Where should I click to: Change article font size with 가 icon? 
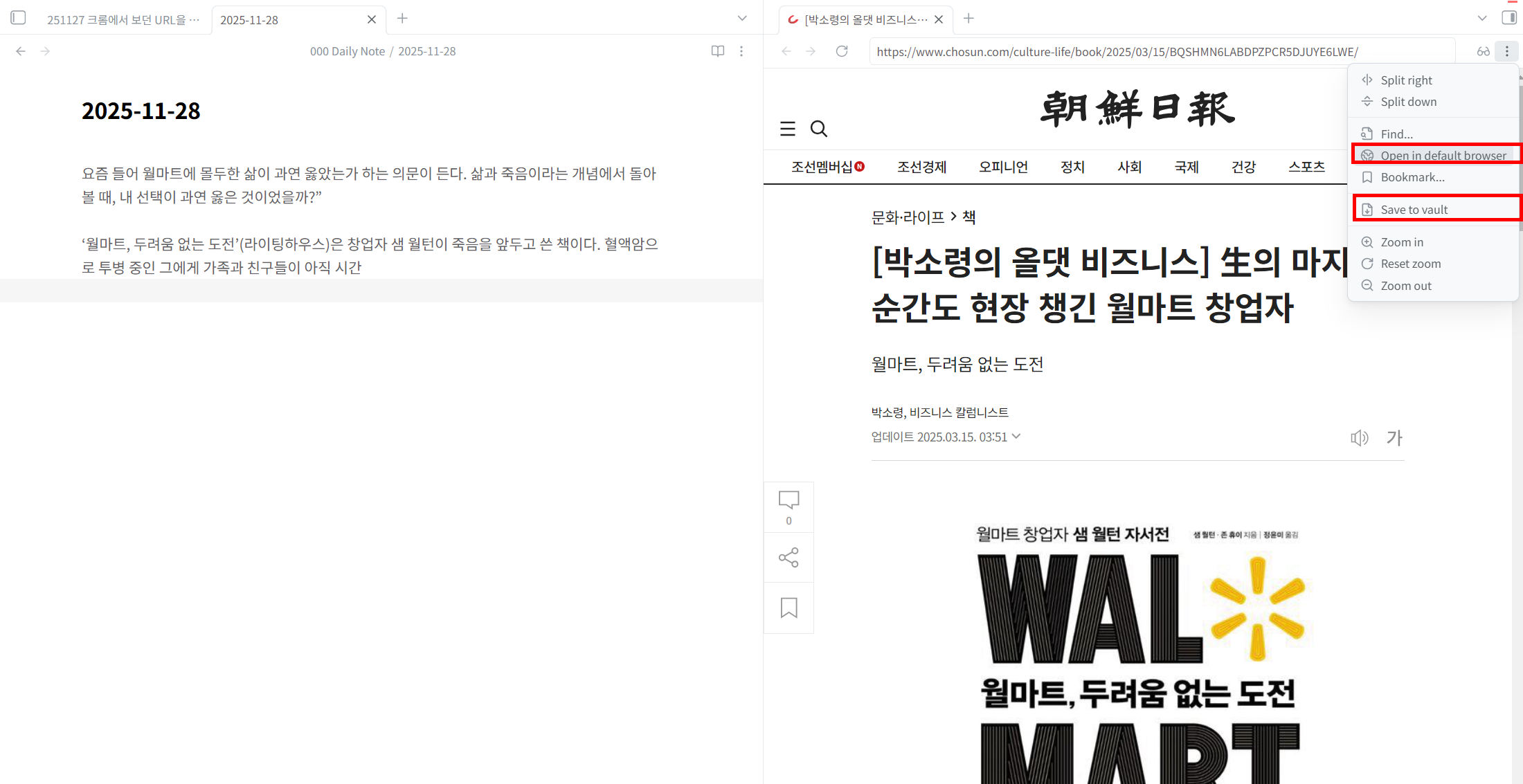tap(1394, 438)
